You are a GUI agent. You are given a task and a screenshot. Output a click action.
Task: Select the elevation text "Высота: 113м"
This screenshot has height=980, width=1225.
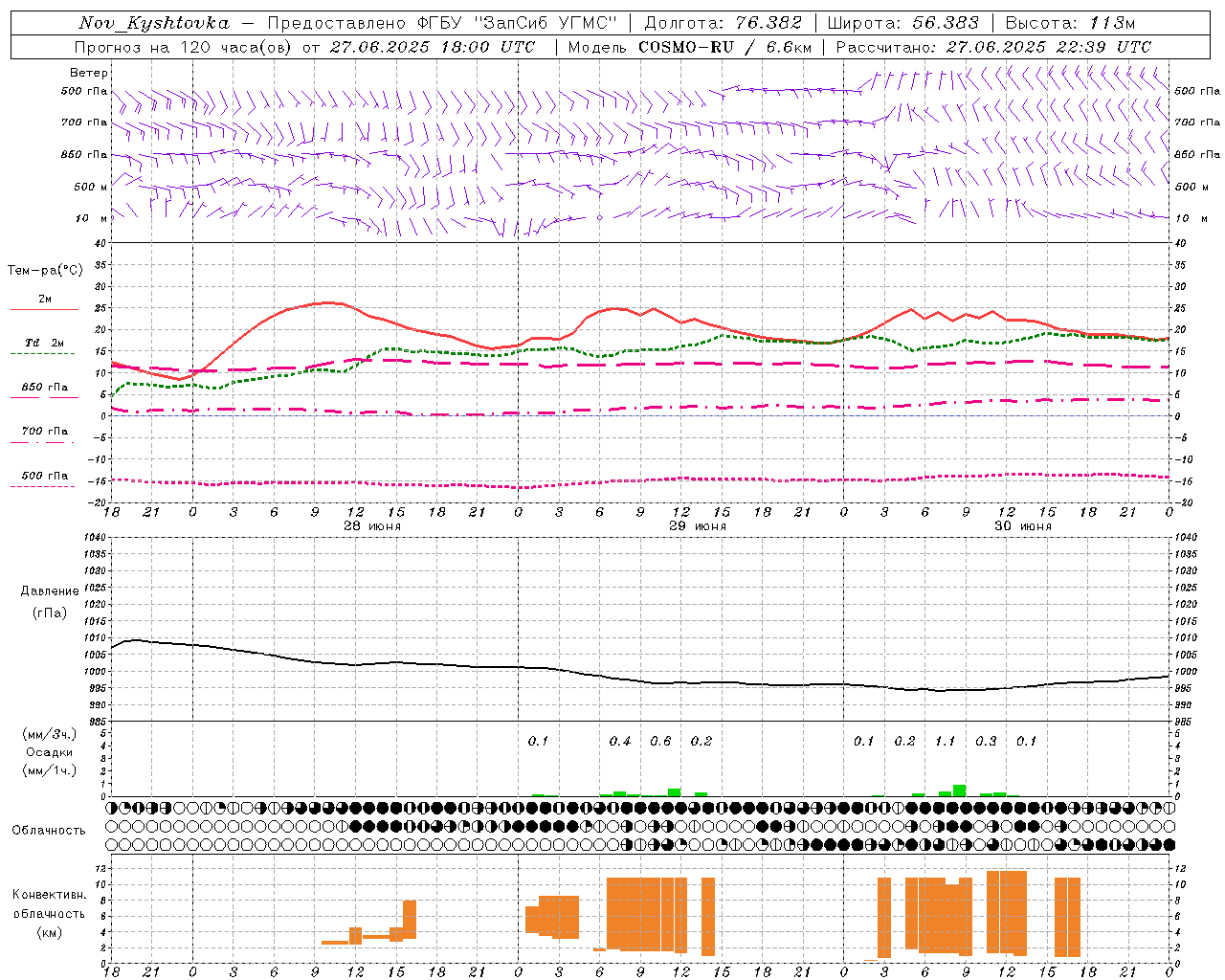(1070, 23)
